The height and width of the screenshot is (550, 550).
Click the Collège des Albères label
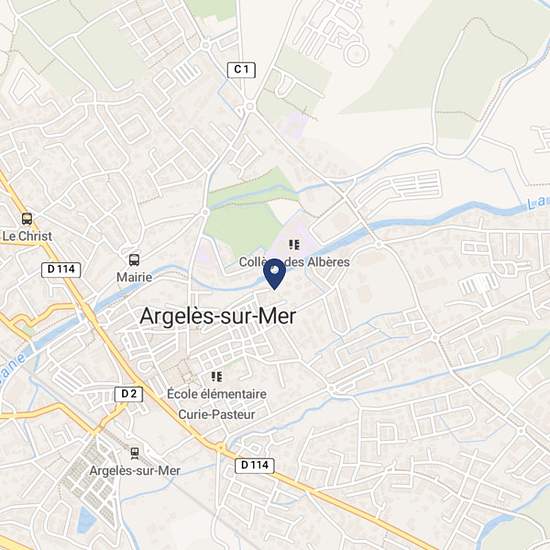(x=294, y=262)
